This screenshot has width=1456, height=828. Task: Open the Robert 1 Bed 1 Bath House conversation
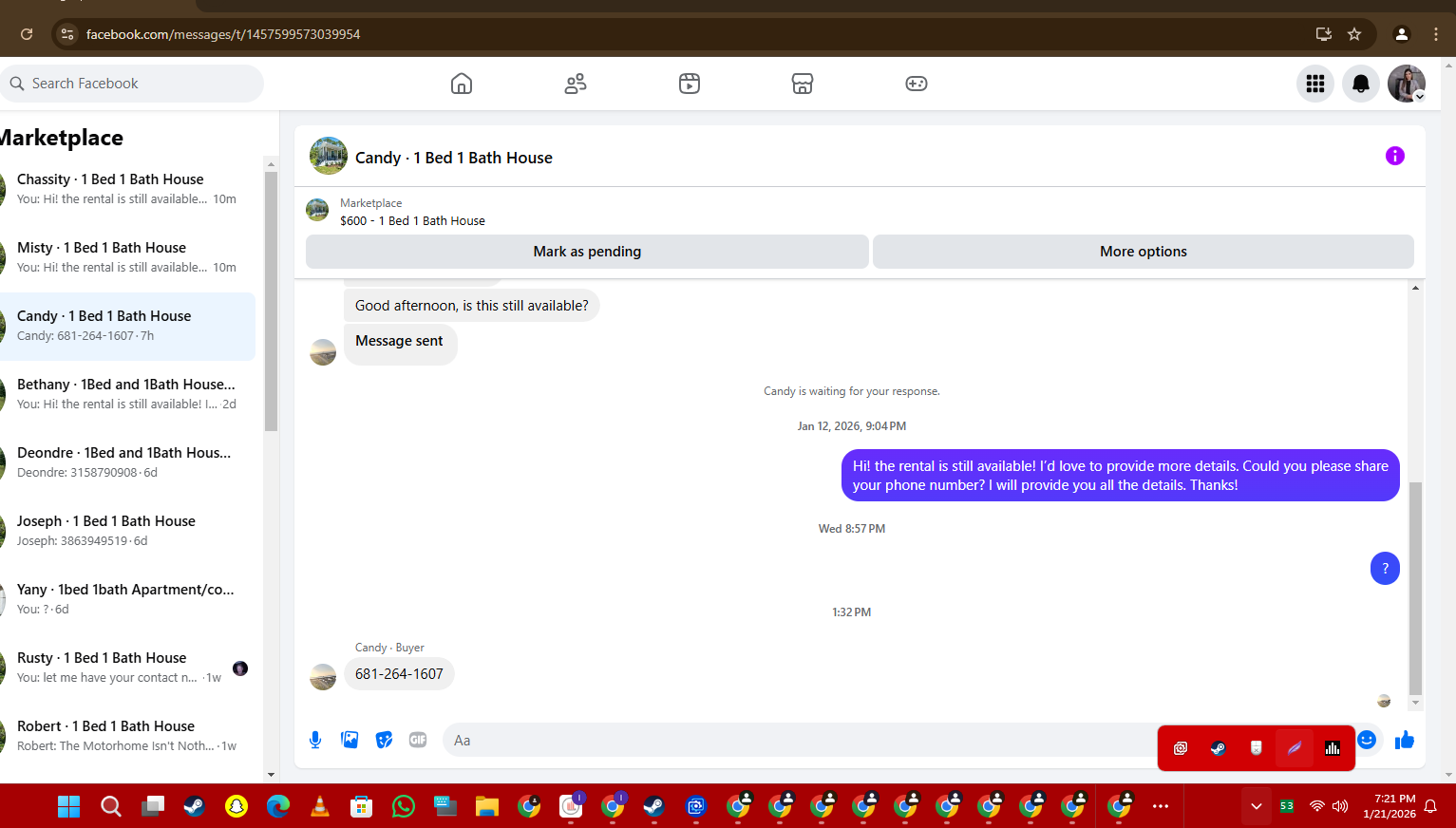pos(127,736)
